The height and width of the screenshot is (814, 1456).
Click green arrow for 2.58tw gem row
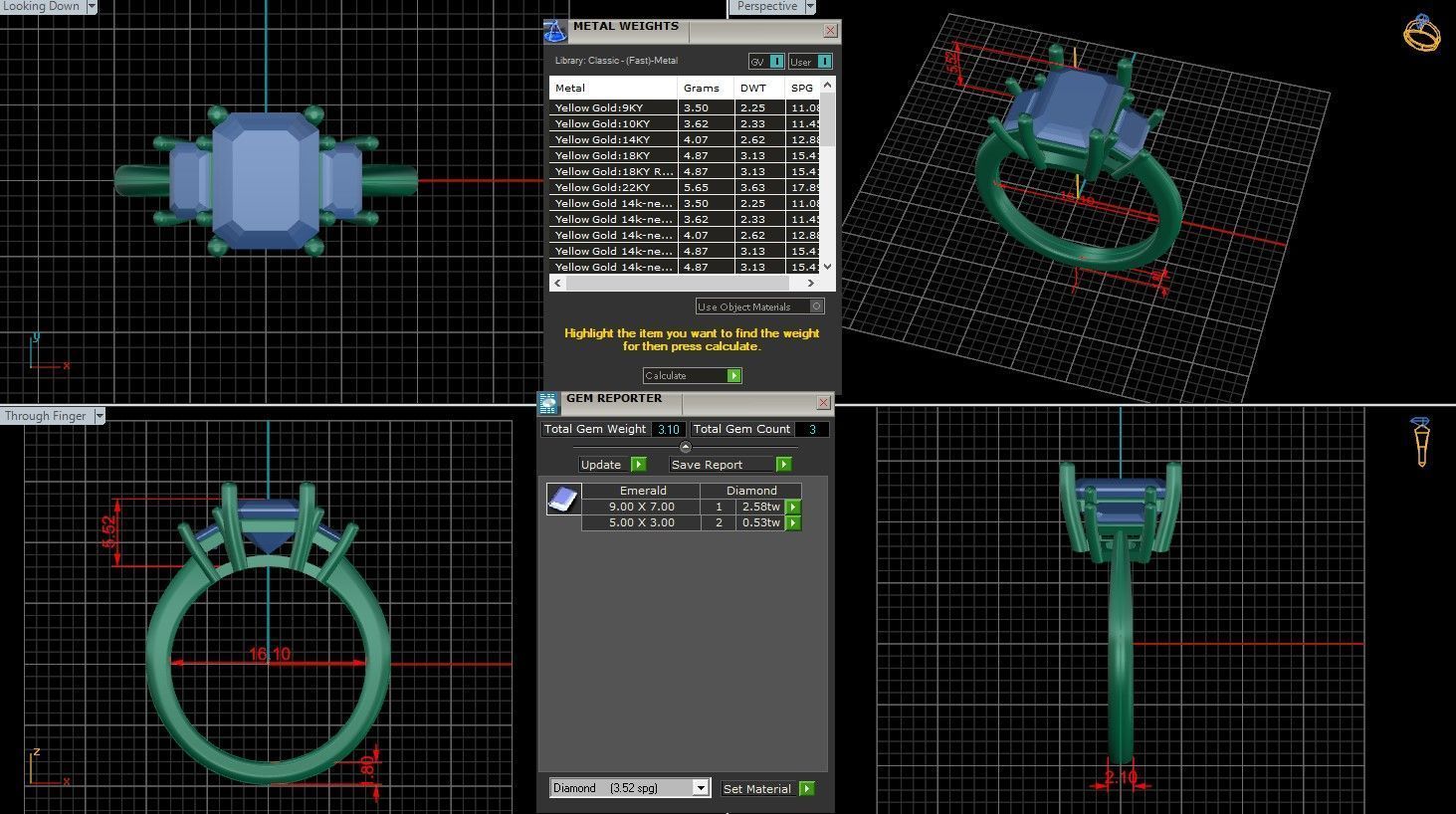pyautogui.click(x=793, y=507)
